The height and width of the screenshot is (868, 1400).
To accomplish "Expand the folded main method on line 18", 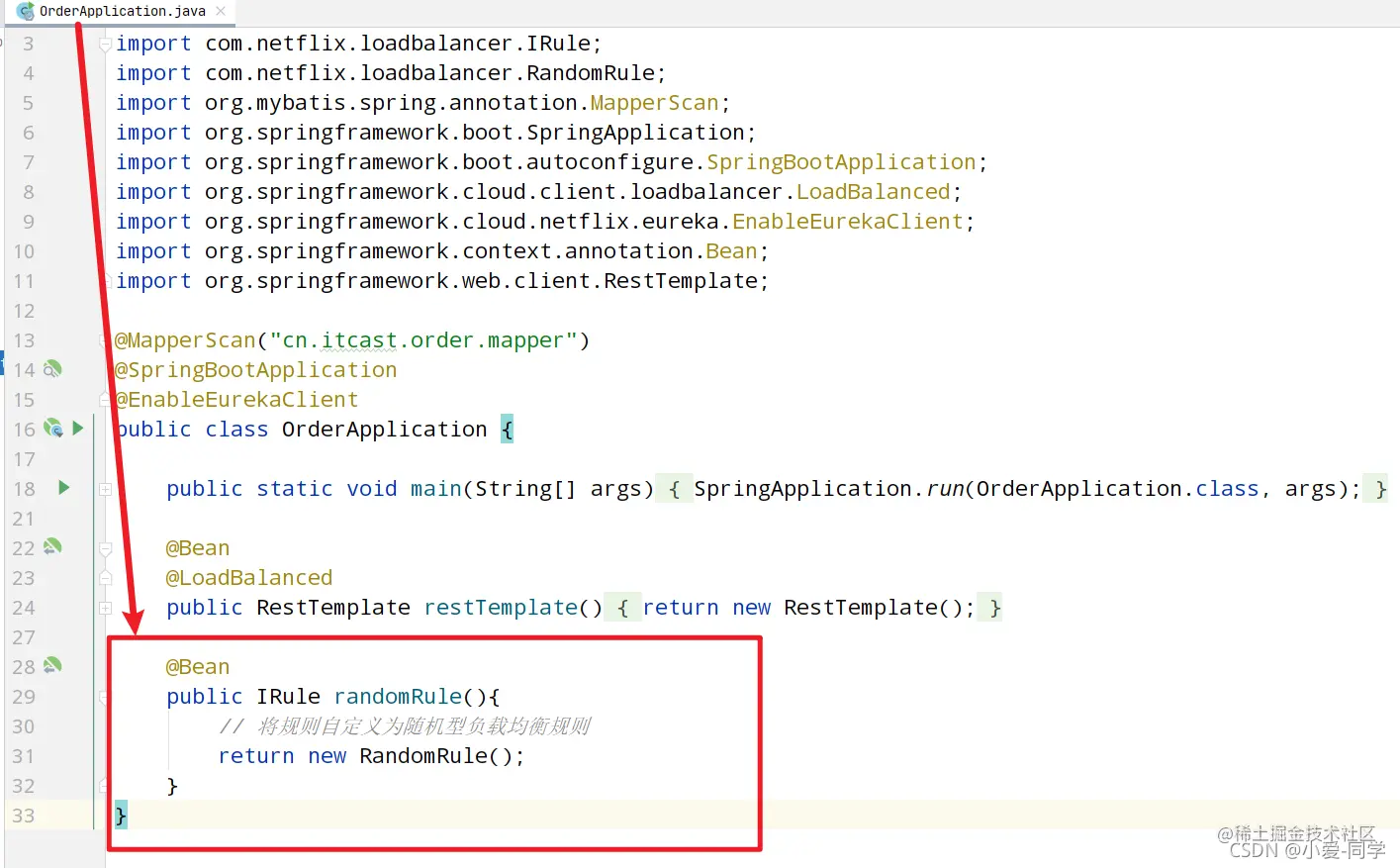I will (x=105, y=489).
